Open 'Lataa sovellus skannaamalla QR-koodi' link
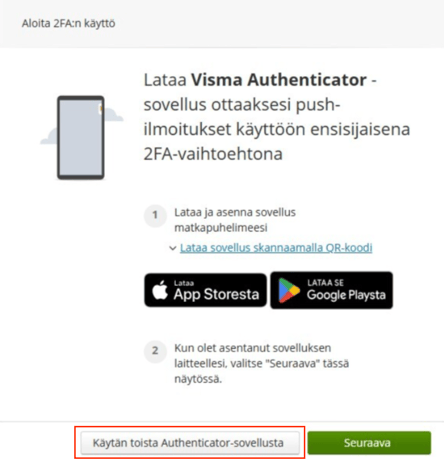The image size is (444, 461). 276,248
